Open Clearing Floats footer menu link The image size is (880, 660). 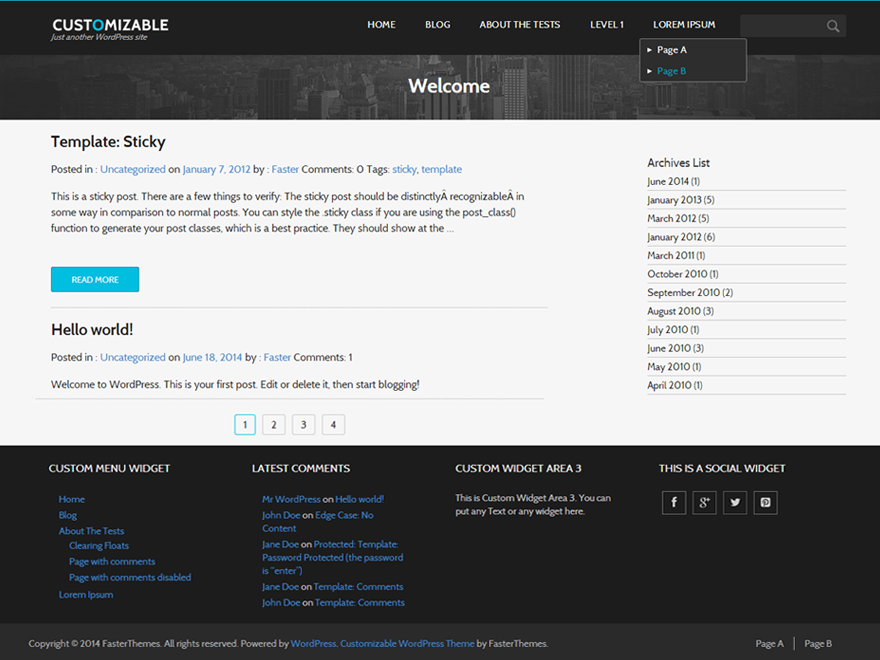pos(99,546)
